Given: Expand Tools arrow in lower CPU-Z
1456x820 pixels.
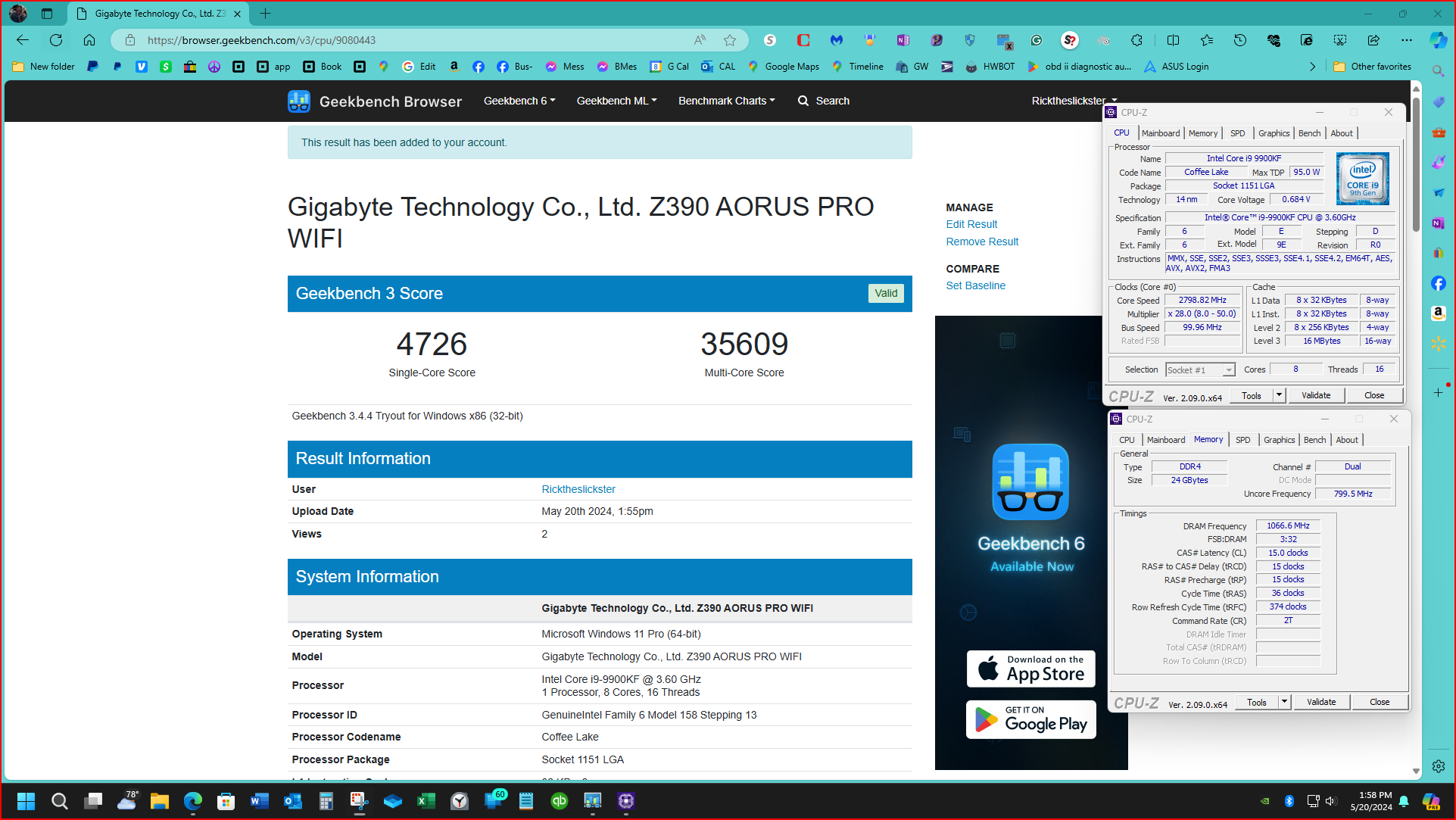Looking at the screenshot, I should point(1284,702).
